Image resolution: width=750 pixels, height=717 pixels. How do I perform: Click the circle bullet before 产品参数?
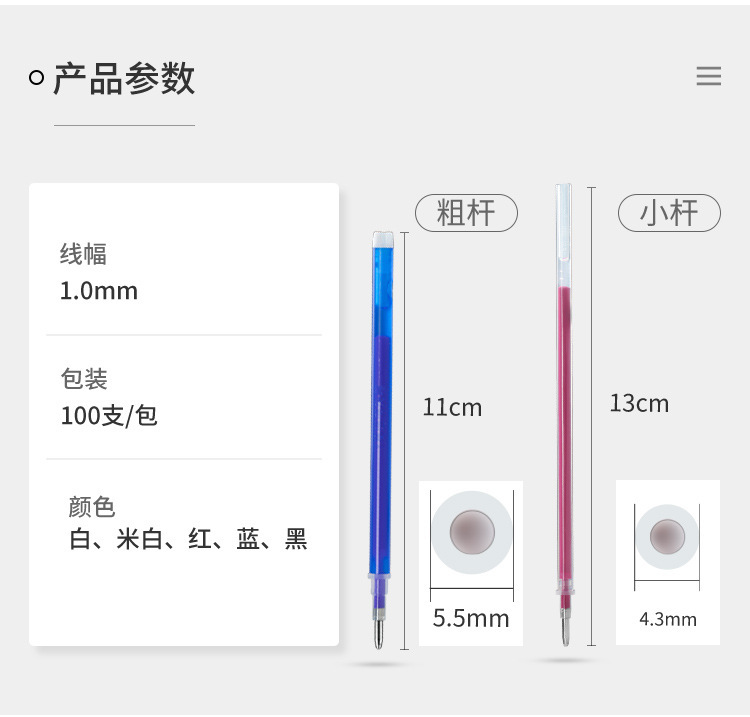[37, 78]
